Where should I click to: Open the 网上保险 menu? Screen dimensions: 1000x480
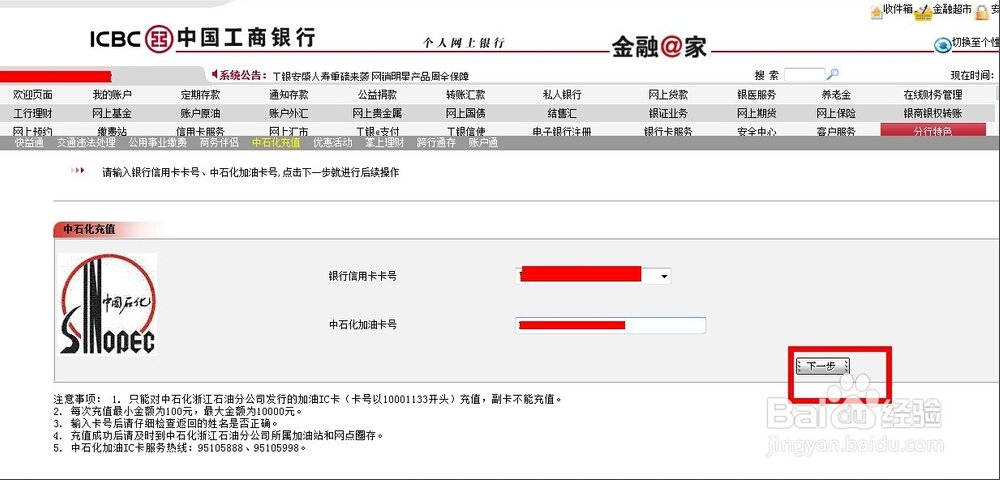click(x=836, y=113)
